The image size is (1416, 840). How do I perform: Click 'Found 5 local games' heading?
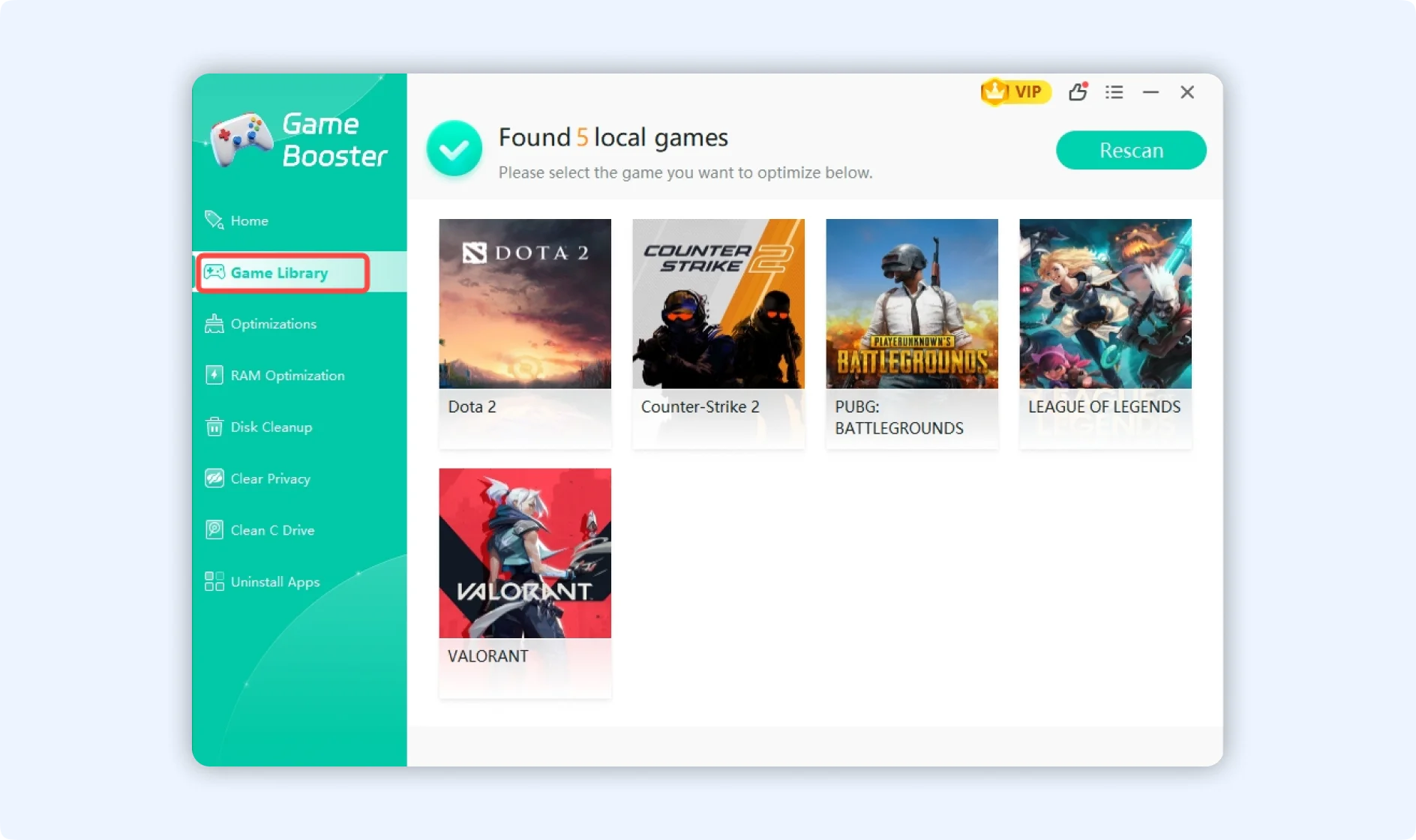pos(613,137)
